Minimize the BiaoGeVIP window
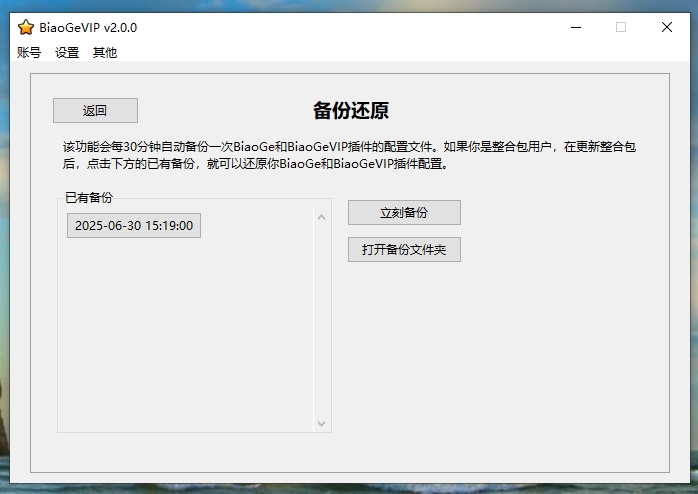This screenshot has width=698, height=494. pyautogui.click(x=576, y=27)
